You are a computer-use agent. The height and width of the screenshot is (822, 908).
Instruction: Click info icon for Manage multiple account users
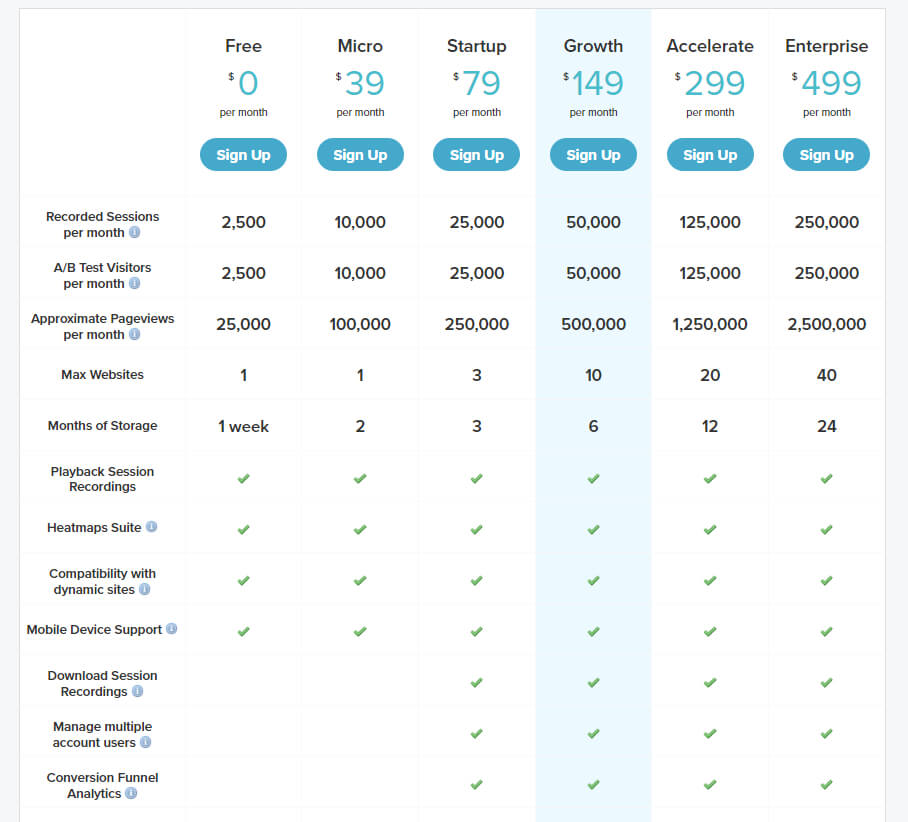click(145, 742)
